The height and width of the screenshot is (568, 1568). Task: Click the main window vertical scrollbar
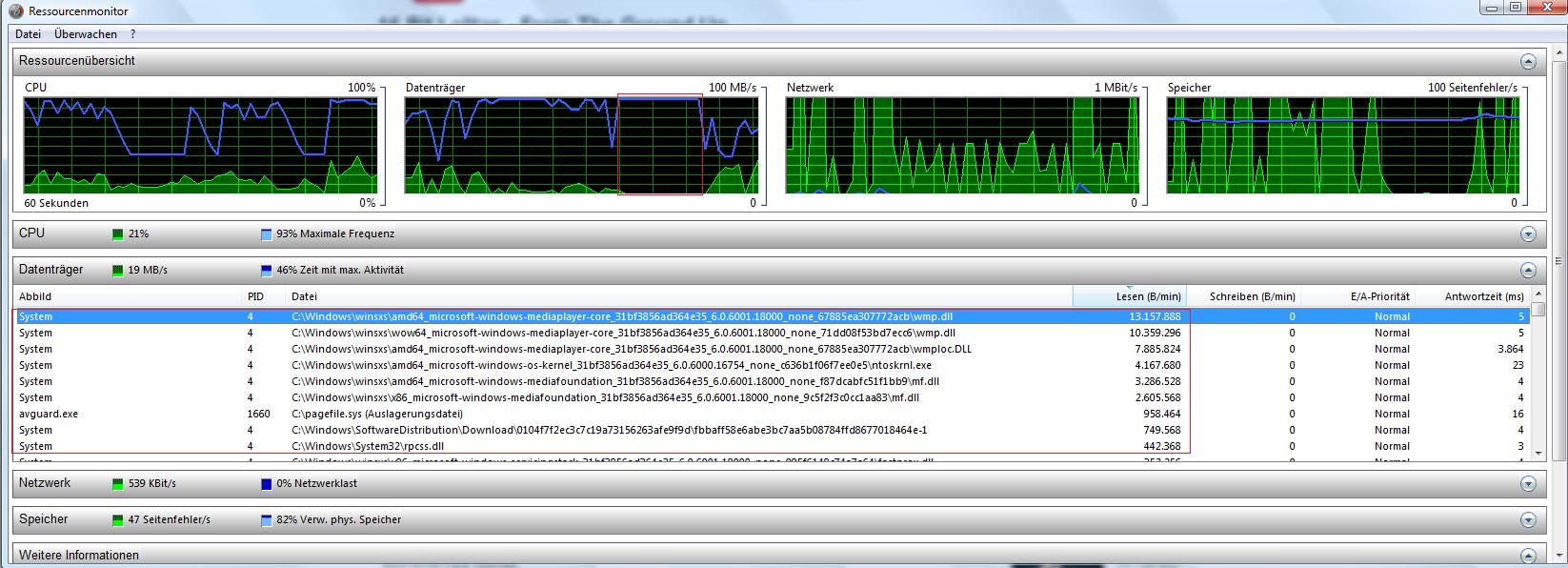point(1559,305)
